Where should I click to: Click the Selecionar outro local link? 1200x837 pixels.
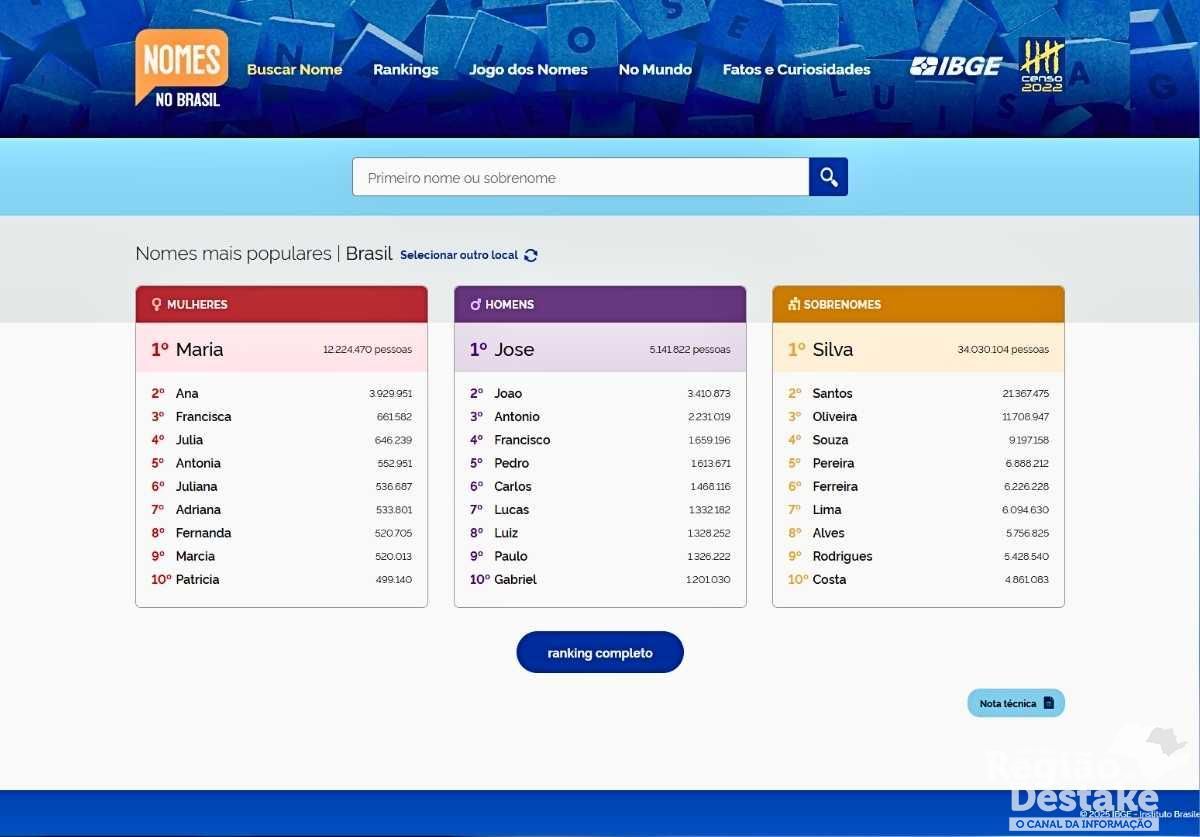click(459, 255)
